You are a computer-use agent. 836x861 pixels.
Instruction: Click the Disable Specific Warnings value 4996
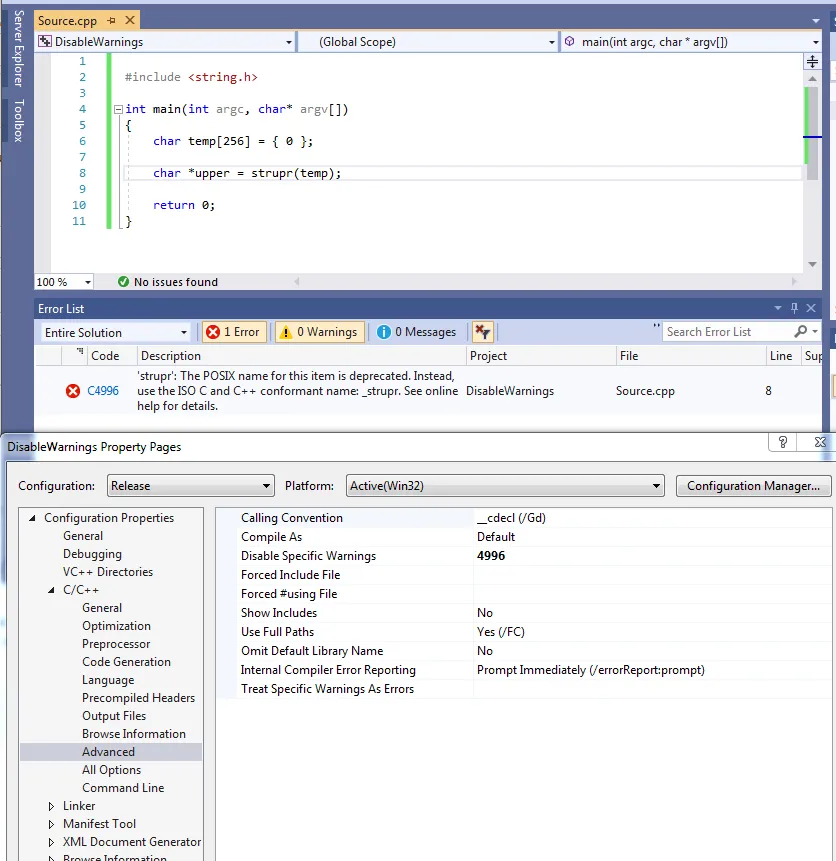(491, 556)
